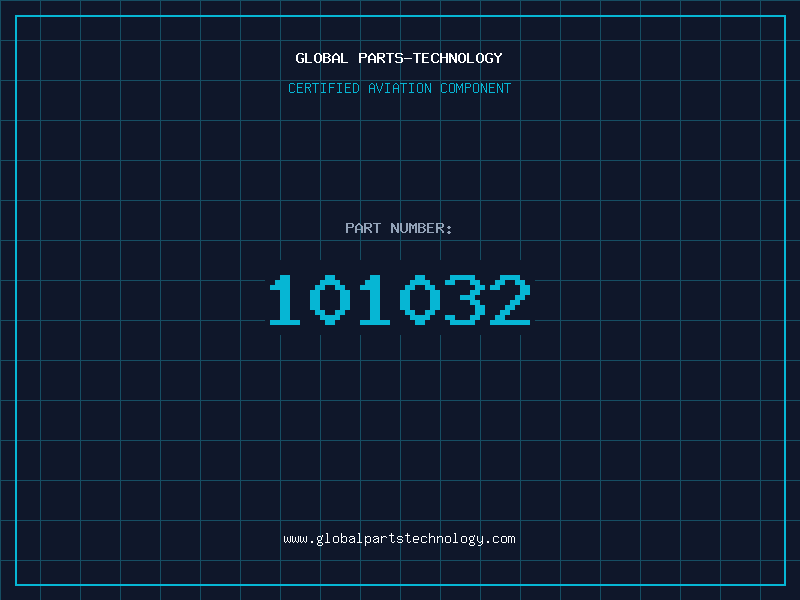This screenshot has width=800, height=600.
Task: Click the GLOBAL PARTS-TECHNOLOGY heading
Action: [x=399, y=58]
